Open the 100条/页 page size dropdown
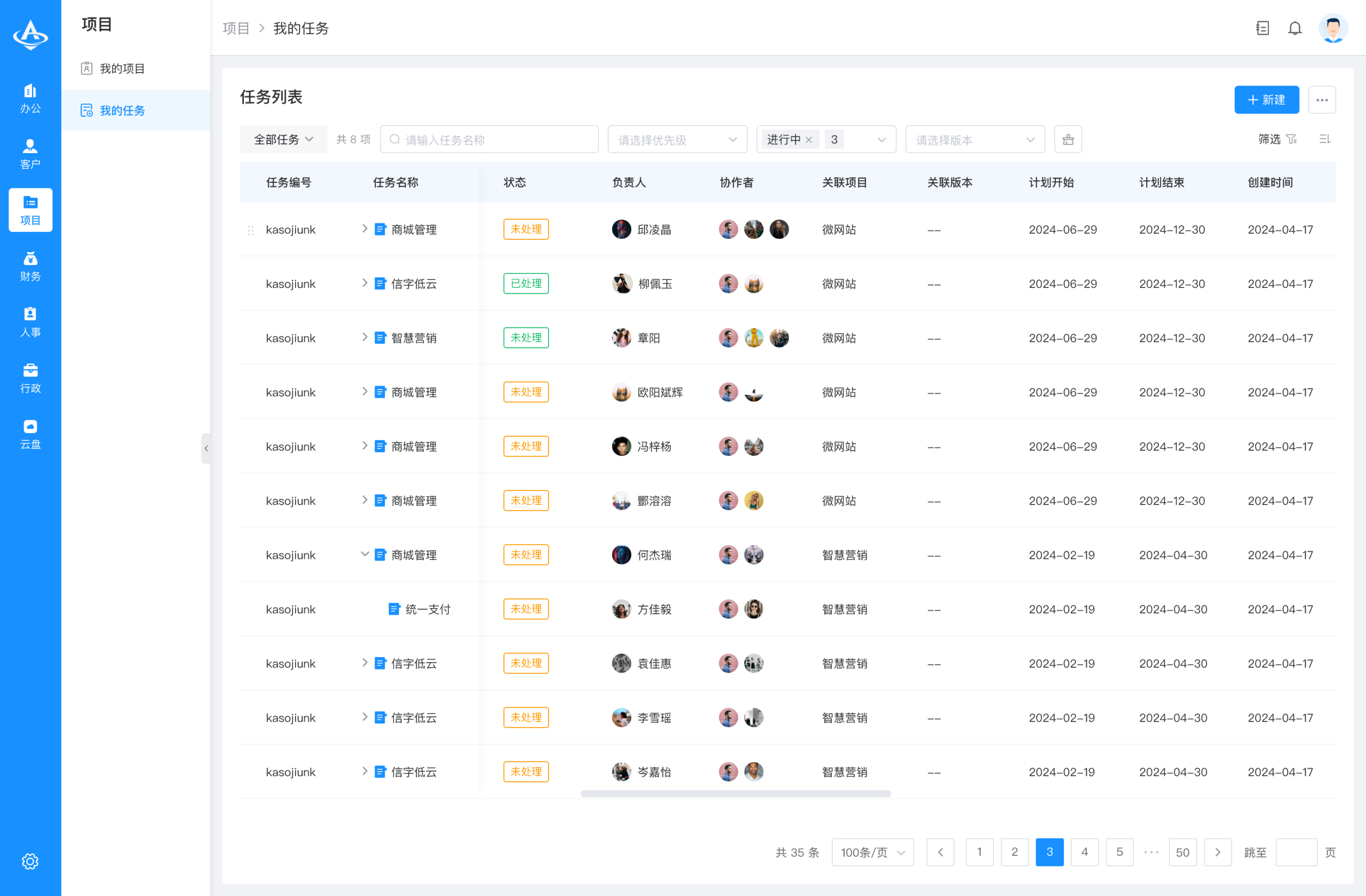This screenshot has height=896, width=1366. coord(872,852)
